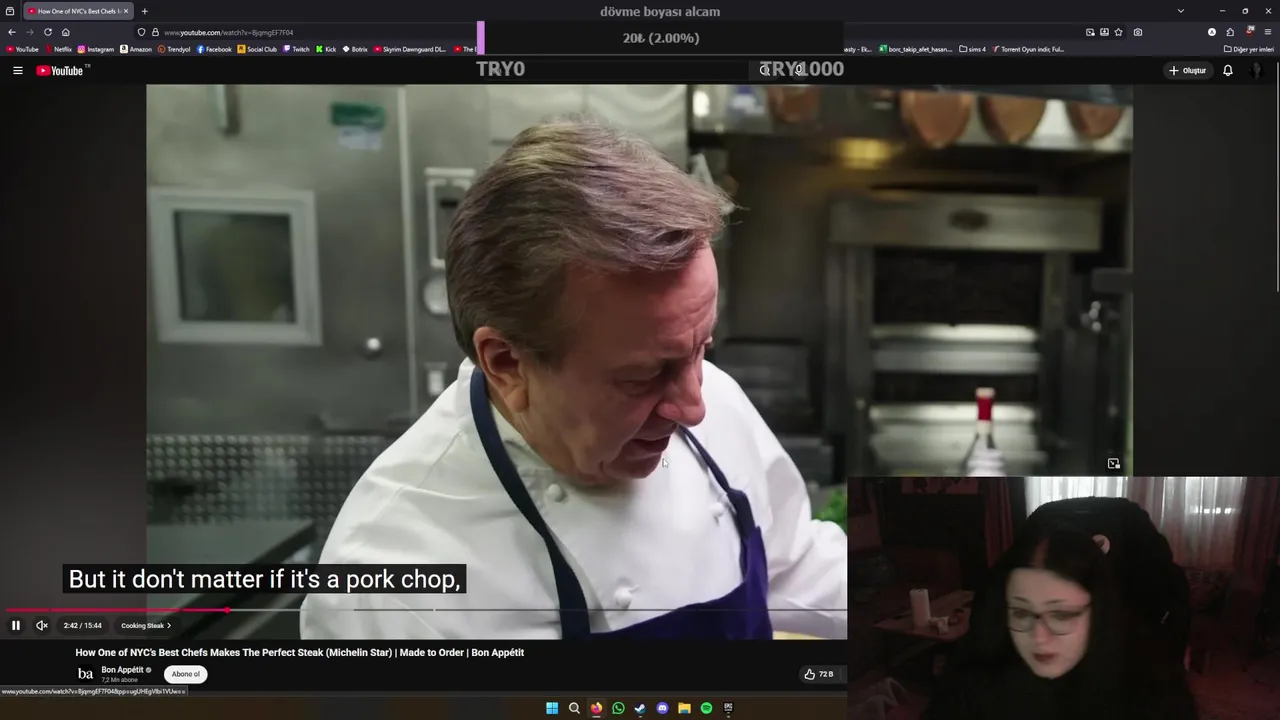Expand the Cooking Steak chapter list
Screen dimensions: 1280x720
point(146,626)
